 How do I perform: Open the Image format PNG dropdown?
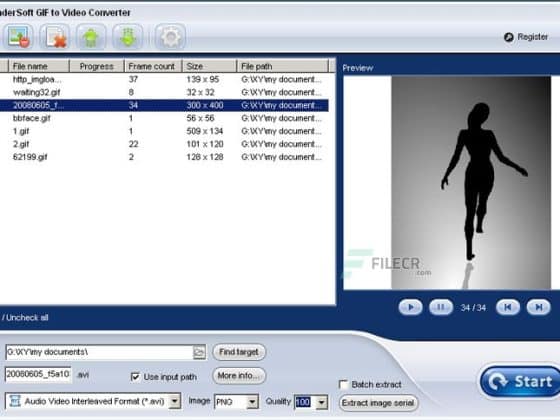pos(252,402)
